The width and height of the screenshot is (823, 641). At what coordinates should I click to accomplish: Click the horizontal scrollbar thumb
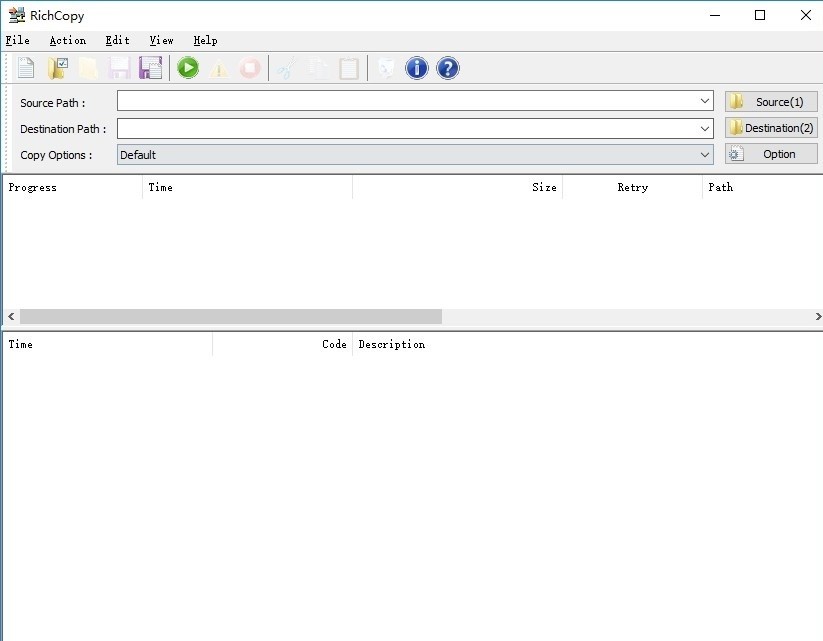click(x=231, y=317)
